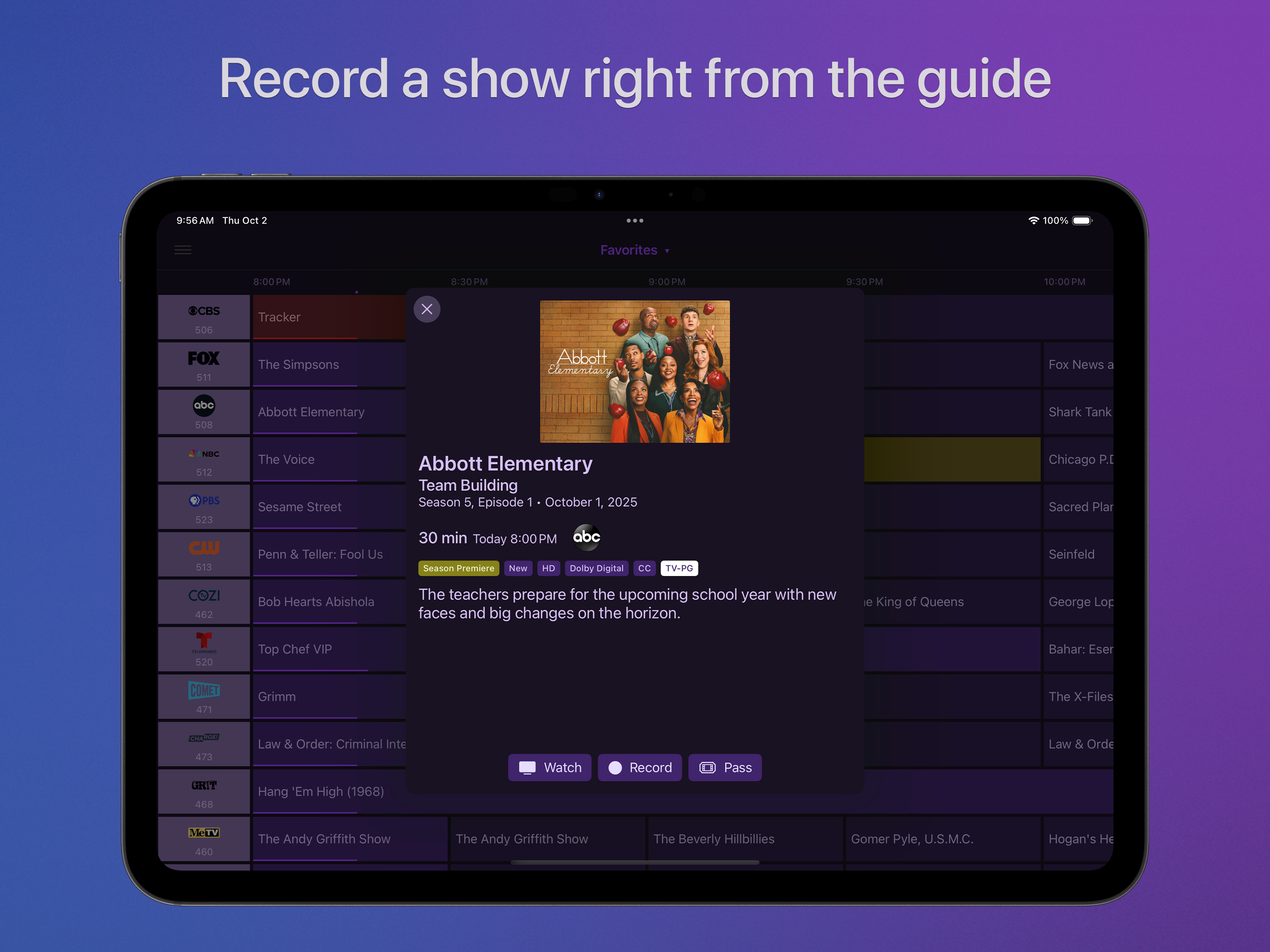Click the Season Premiere badge
Screen dimensions: 1270x952
pyautogui.click(x=458, y=569)
